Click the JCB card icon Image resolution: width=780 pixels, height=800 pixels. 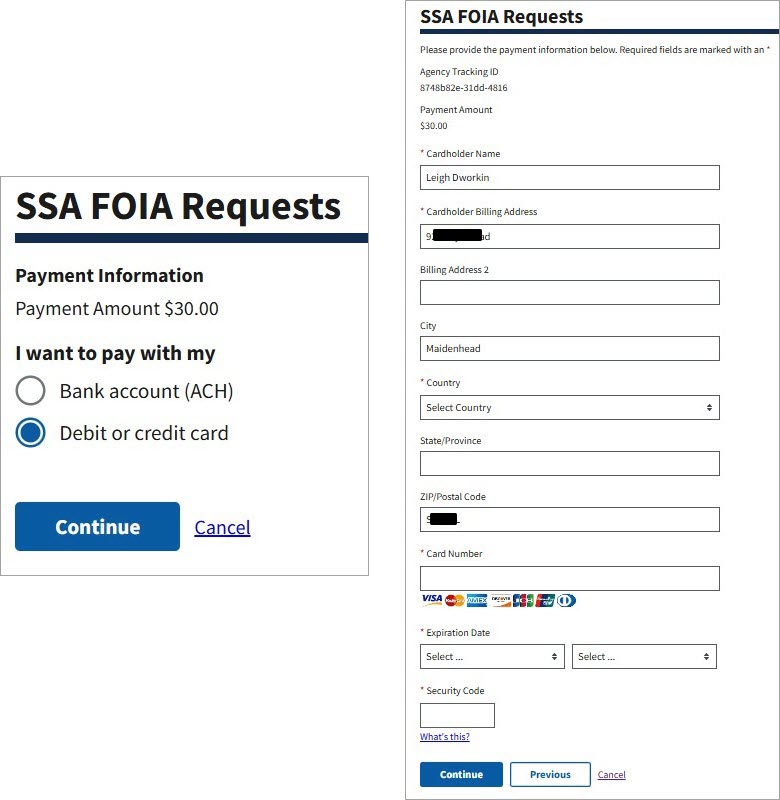(523, 598)
